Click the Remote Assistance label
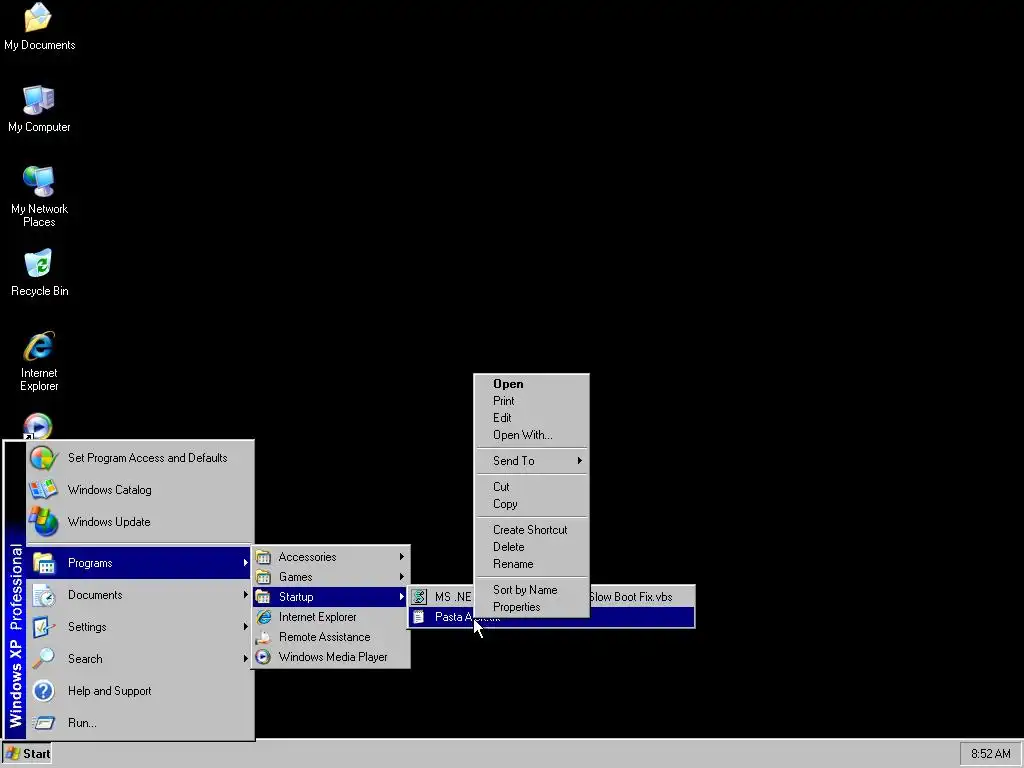 pyautogui.click(x=325, y=637)
